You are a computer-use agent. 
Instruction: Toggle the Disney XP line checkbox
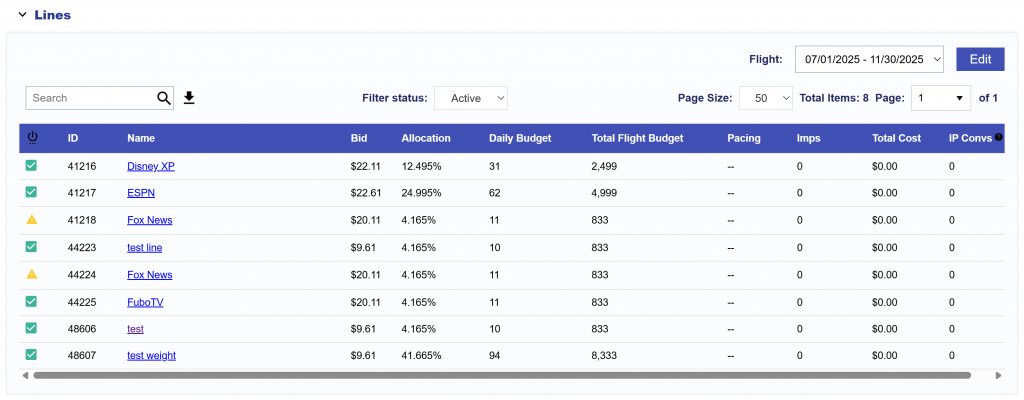click(32, 165)
